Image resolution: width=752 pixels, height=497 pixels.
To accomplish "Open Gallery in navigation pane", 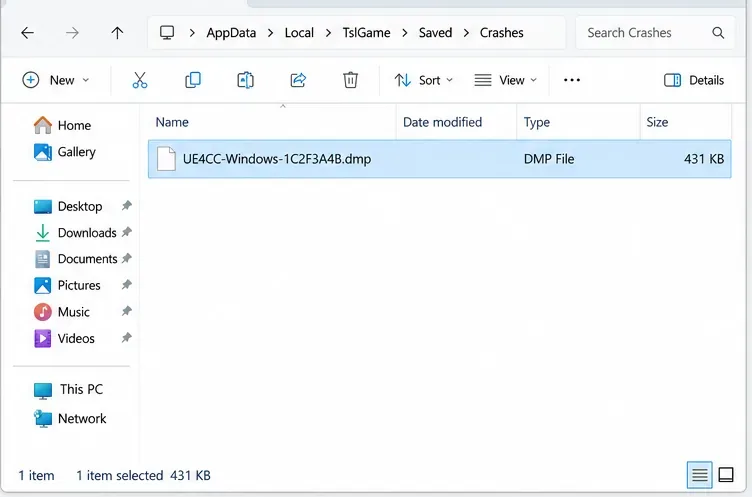I will (65, 152).
